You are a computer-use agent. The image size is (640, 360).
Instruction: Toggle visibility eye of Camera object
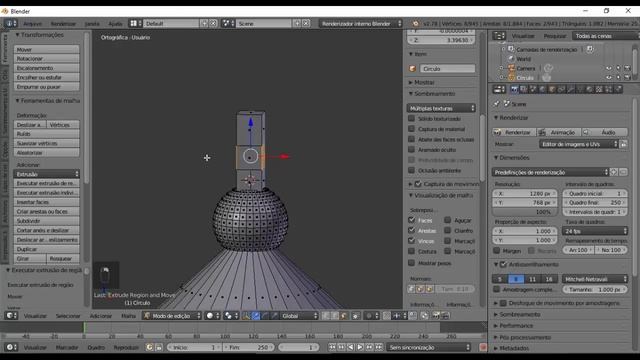[x=609, y=68]
